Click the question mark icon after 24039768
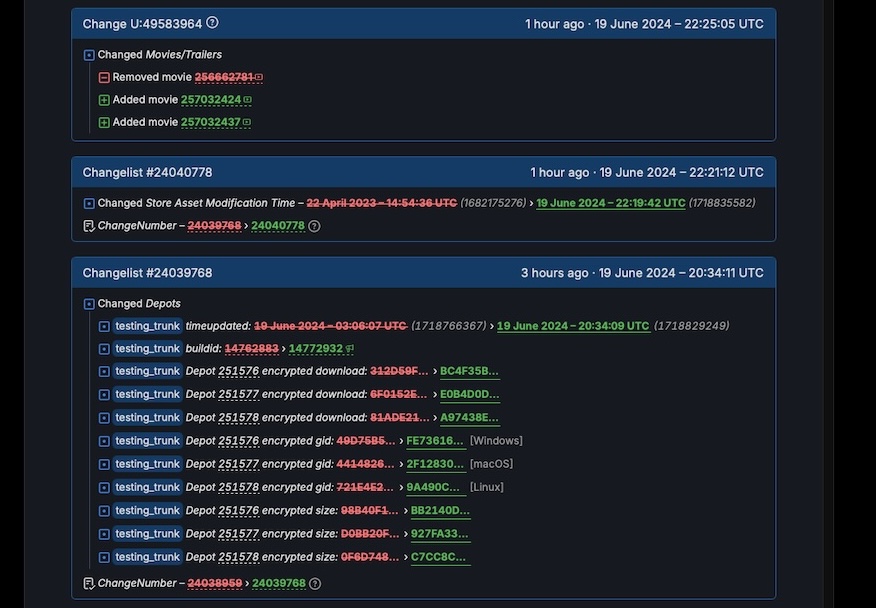Image resolution: width=876 pixels, height=608 pixels. [315, 584]
